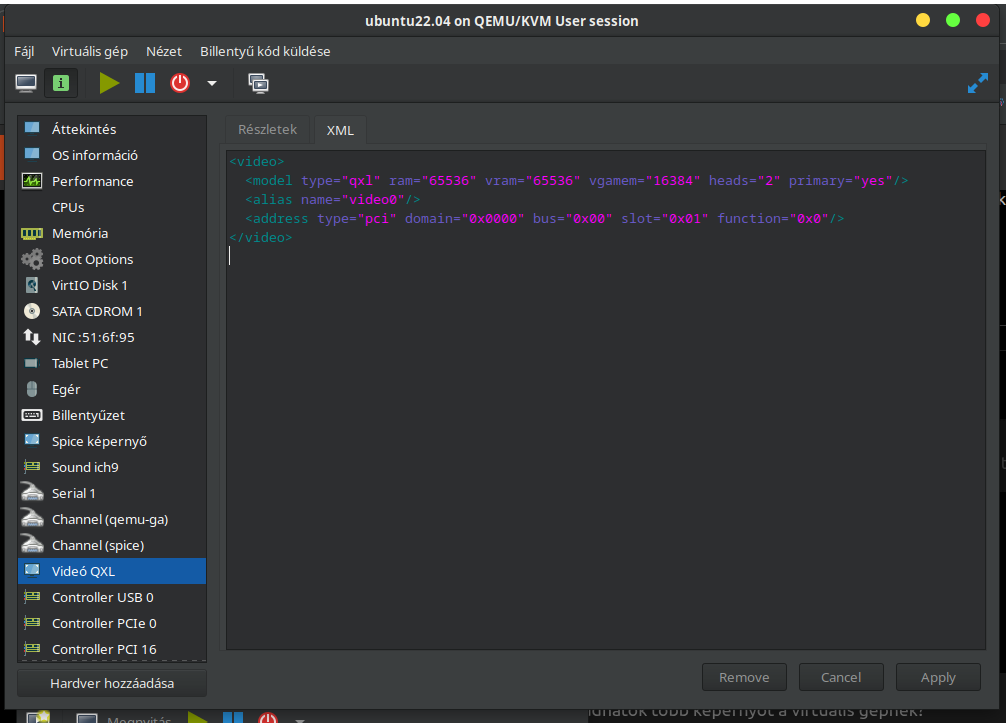Open the Nézet menu

point(164,51)
